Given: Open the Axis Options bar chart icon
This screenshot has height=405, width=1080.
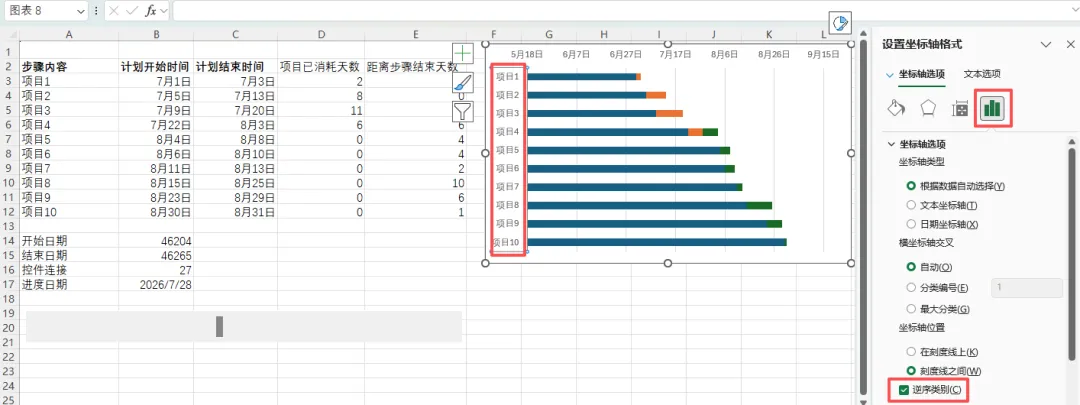Looking at the screenshot, I should (993, 108).
